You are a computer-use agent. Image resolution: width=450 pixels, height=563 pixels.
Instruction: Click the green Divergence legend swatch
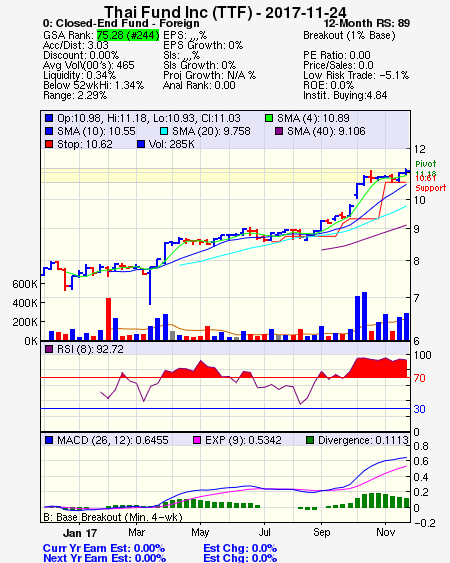tap(310, 440)
